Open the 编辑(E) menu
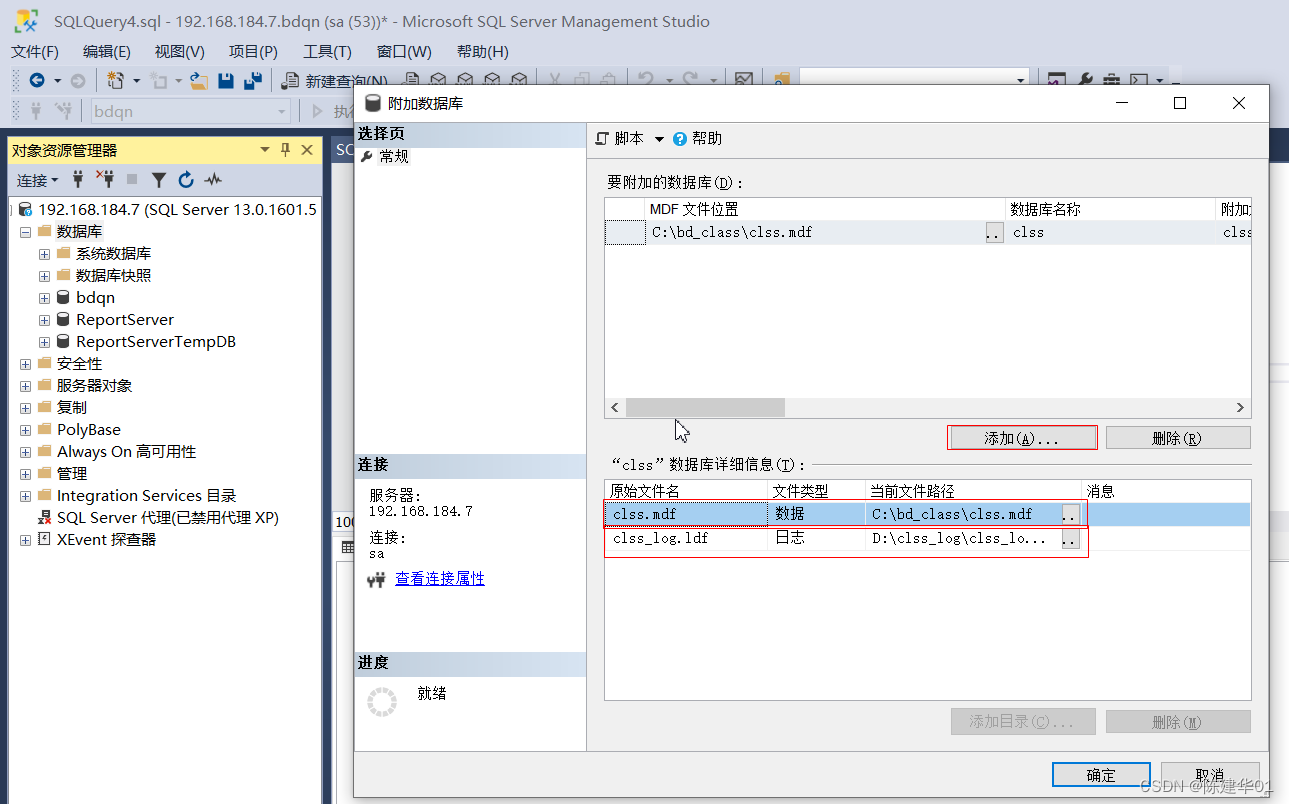The image size is (1289, 804). [x=107, y=52]
